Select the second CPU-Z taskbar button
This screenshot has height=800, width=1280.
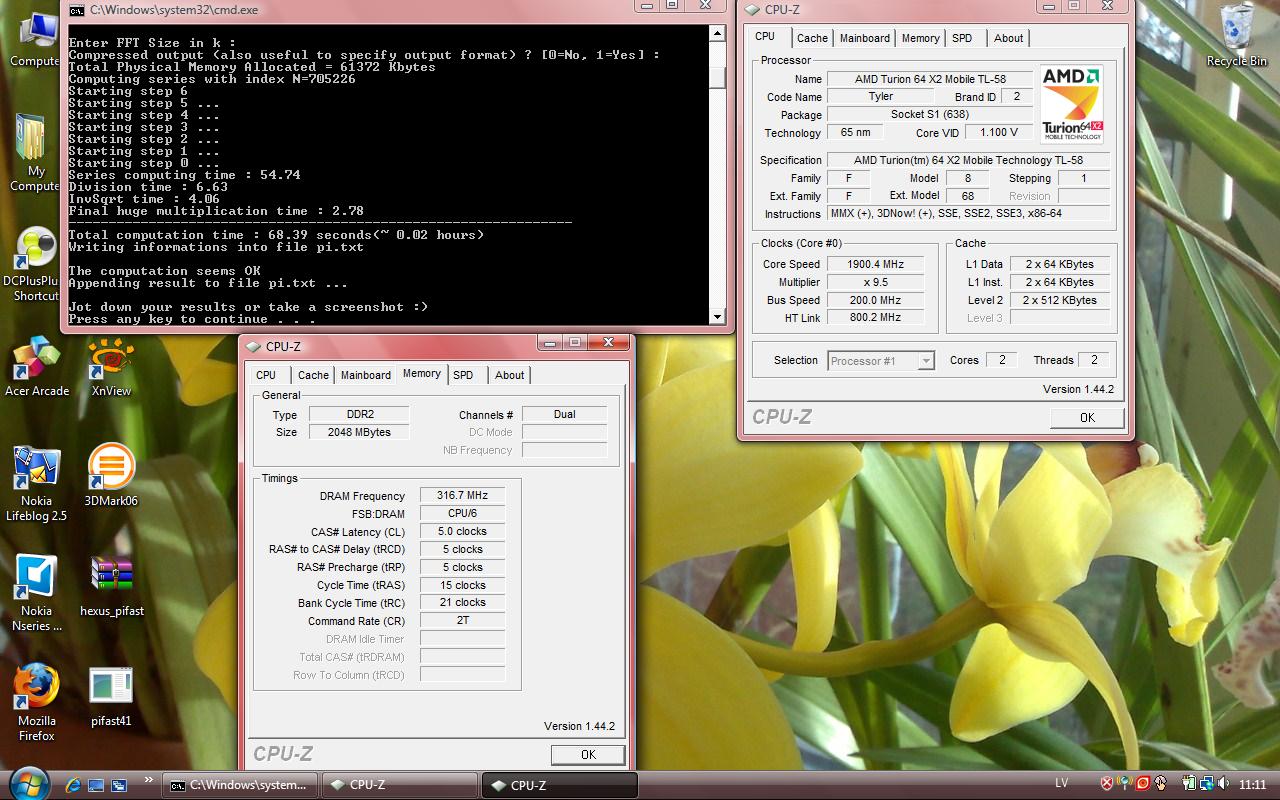tap(560, 785)
